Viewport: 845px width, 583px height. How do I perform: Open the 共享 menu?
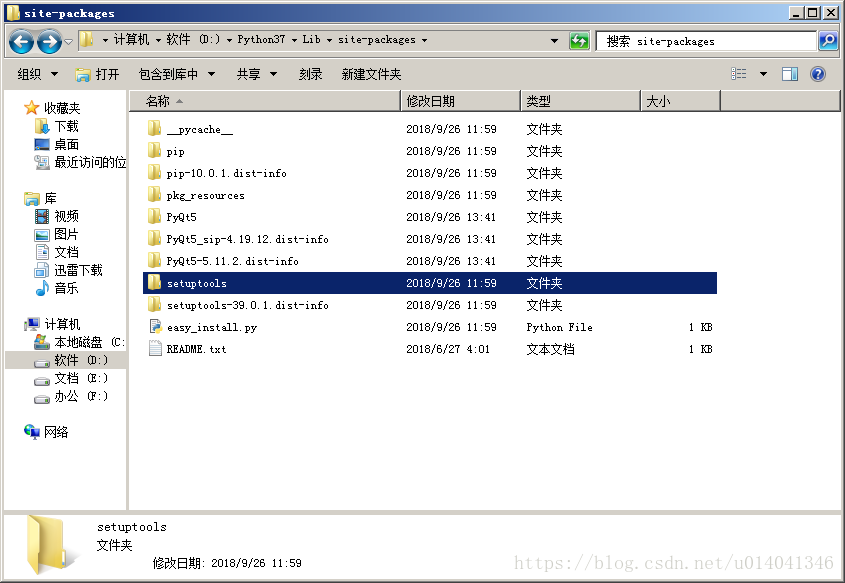click(257, 74)
